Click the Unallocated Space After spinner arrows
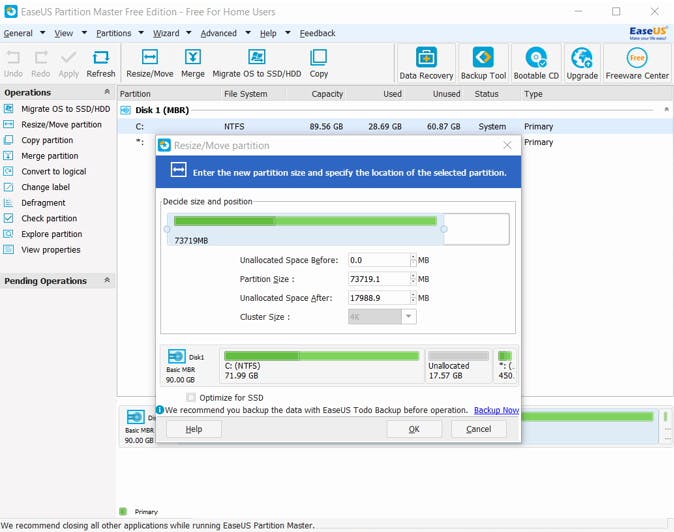This screenshot has height=532, width=674. click(413, 298)
